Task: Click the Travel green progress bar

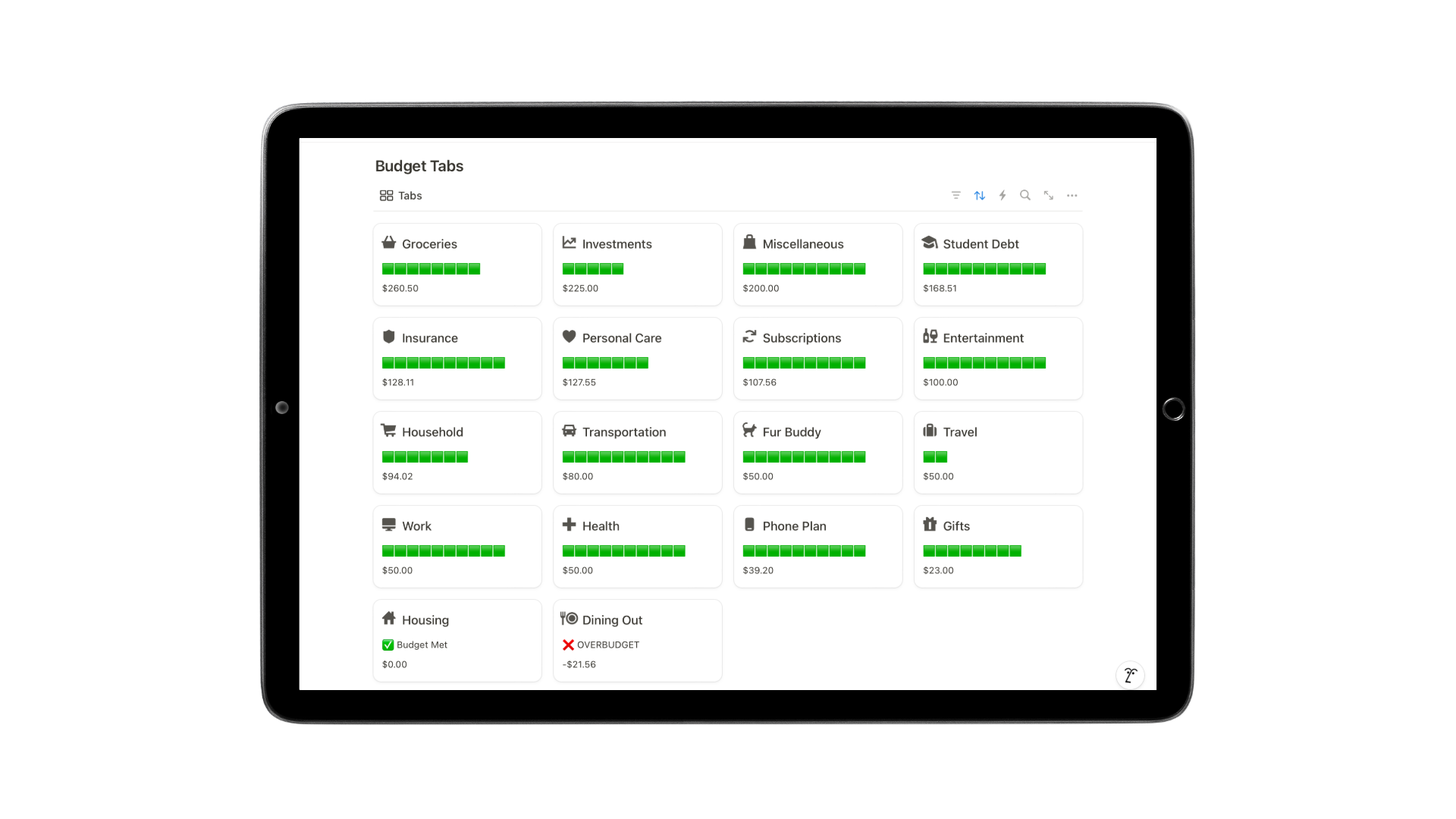Action: pyautogui.click(x=935, y=457)
